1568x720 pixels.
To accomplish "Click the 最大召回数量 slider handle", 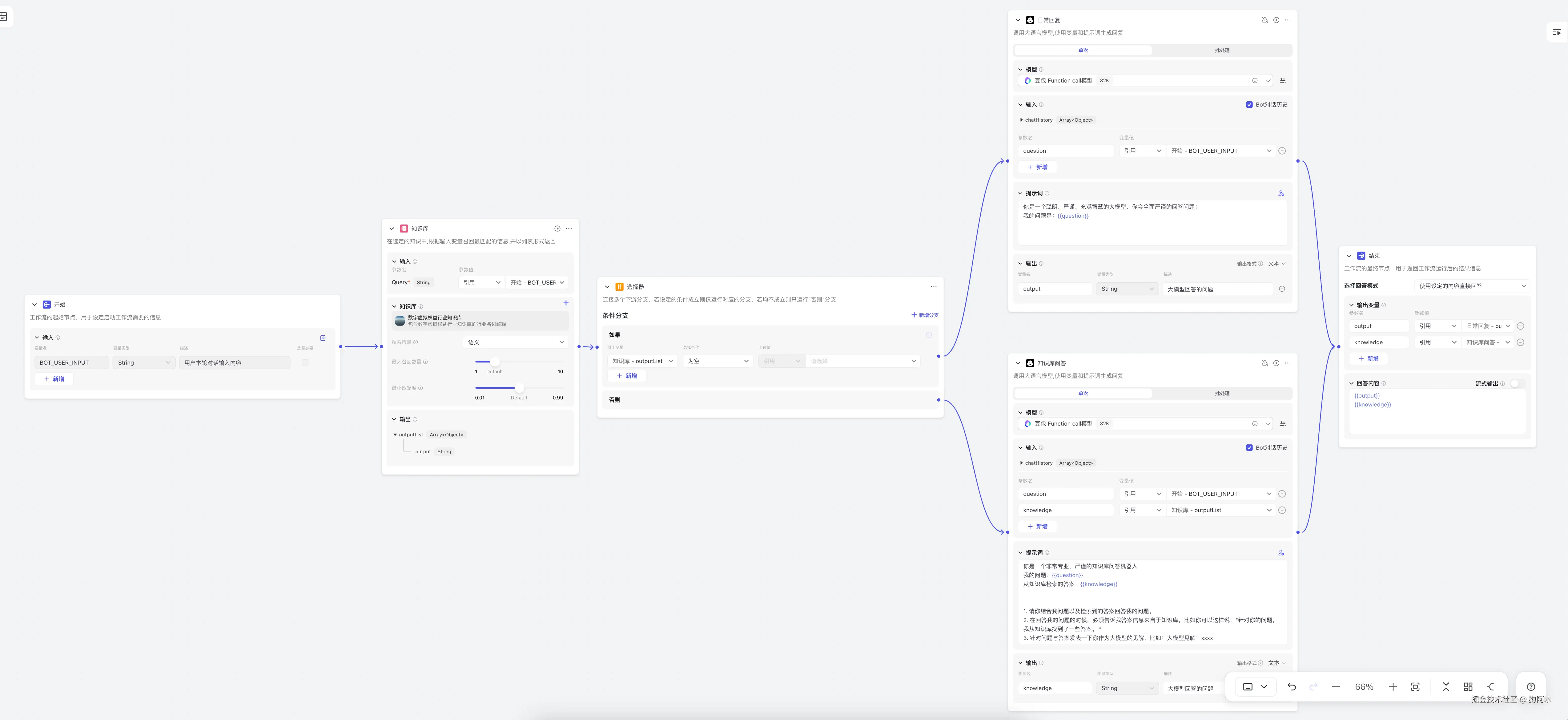I will pyautogui.click(x=495, y=362).
